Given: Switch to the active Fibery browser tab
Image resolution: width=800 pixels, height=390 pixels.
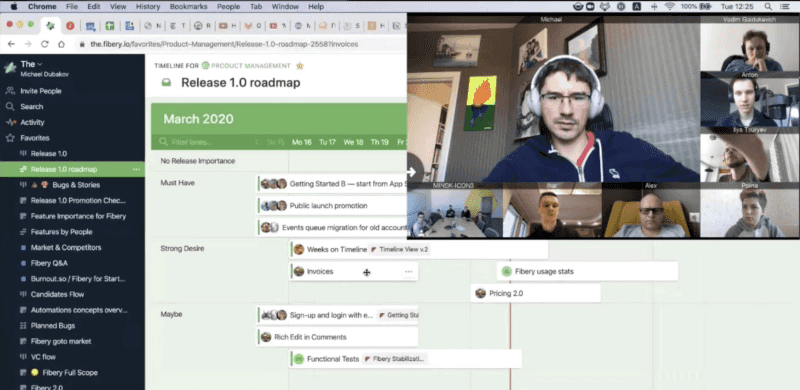Looking at the screenshot, I should click(x=51, y=26).
